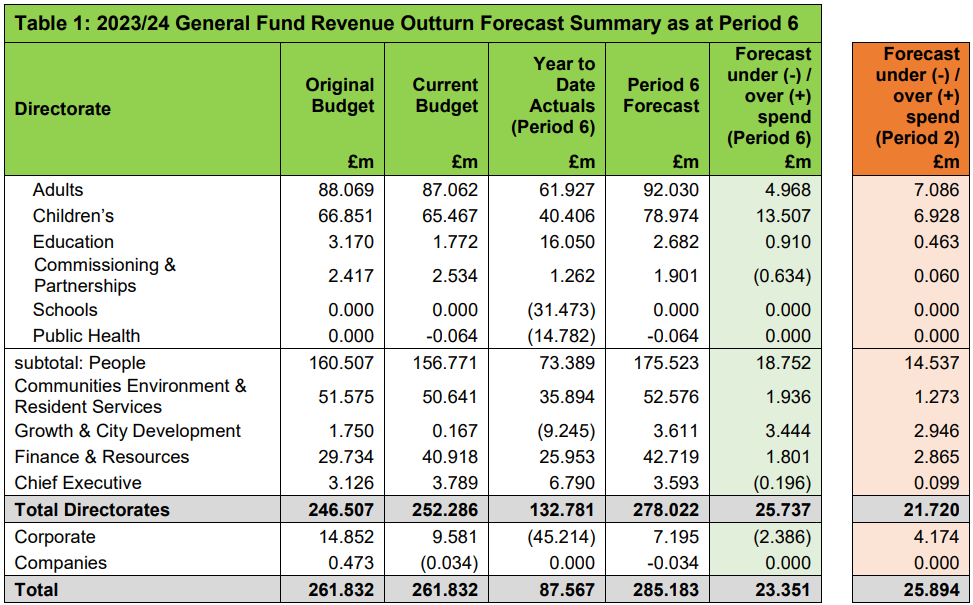Select Children's Period 2 value 6.928
The height and width of the screenshot is (605, 973).
937,216
